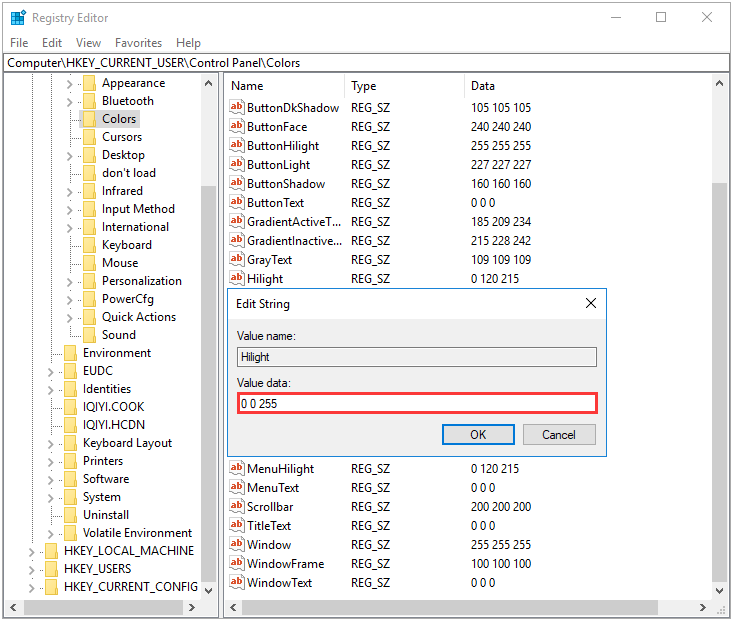This screenshot has width=734, height=622.
Task: Click the Keyboard folder icon
Action: 89,245
